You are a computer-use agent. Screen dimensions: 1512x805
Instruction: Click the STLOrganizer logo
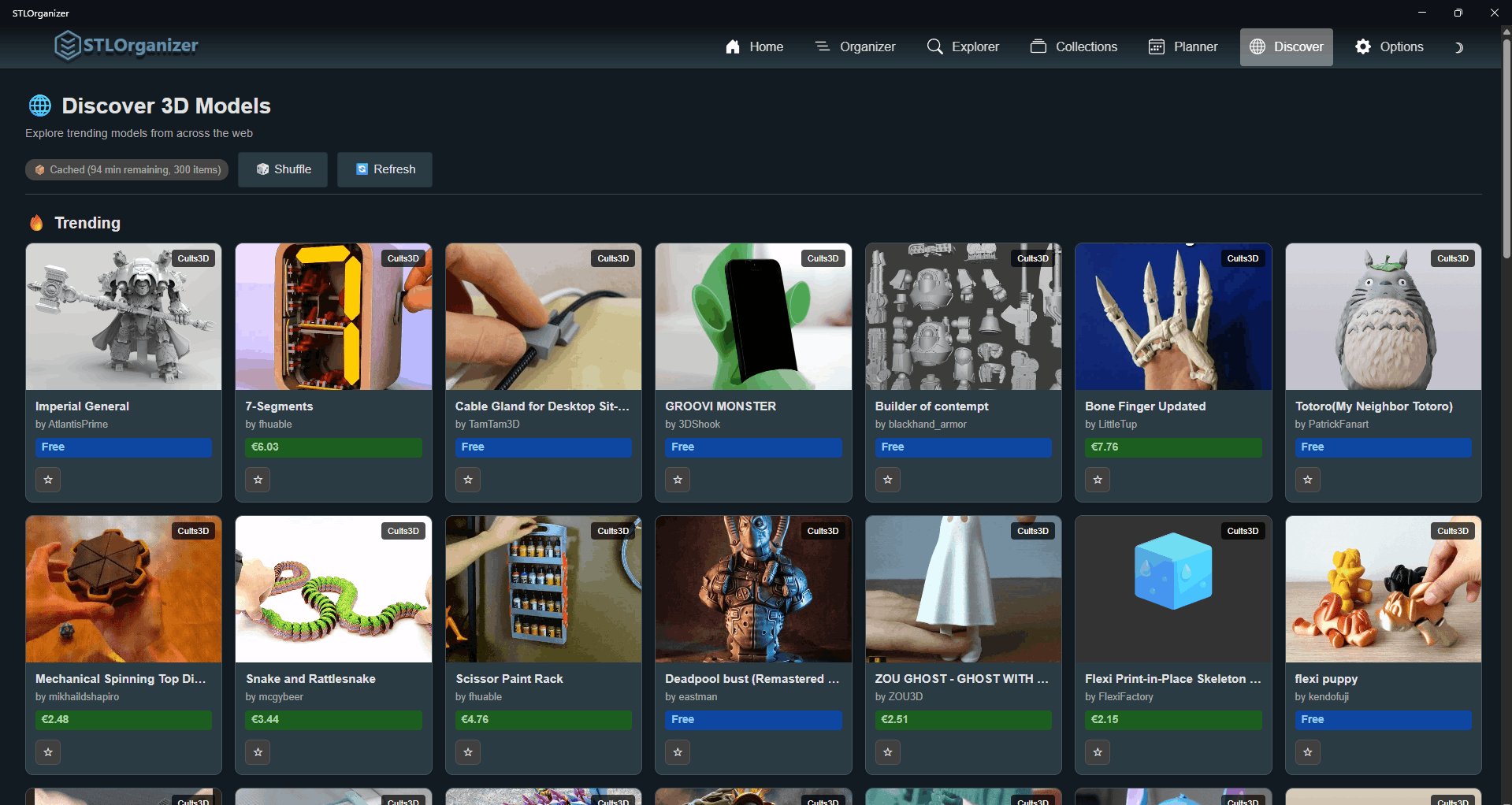(126, 45)
